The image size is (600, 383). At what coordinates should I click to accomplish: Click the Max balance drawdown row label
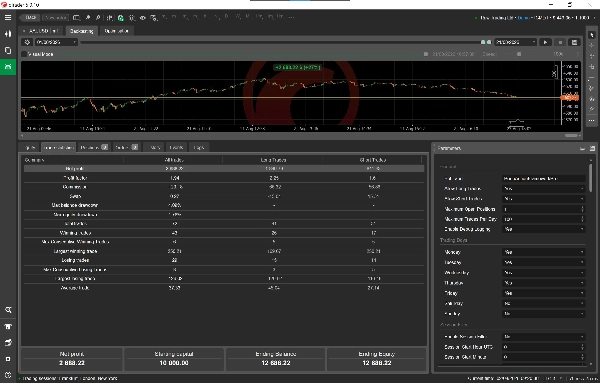pos(75,205)
